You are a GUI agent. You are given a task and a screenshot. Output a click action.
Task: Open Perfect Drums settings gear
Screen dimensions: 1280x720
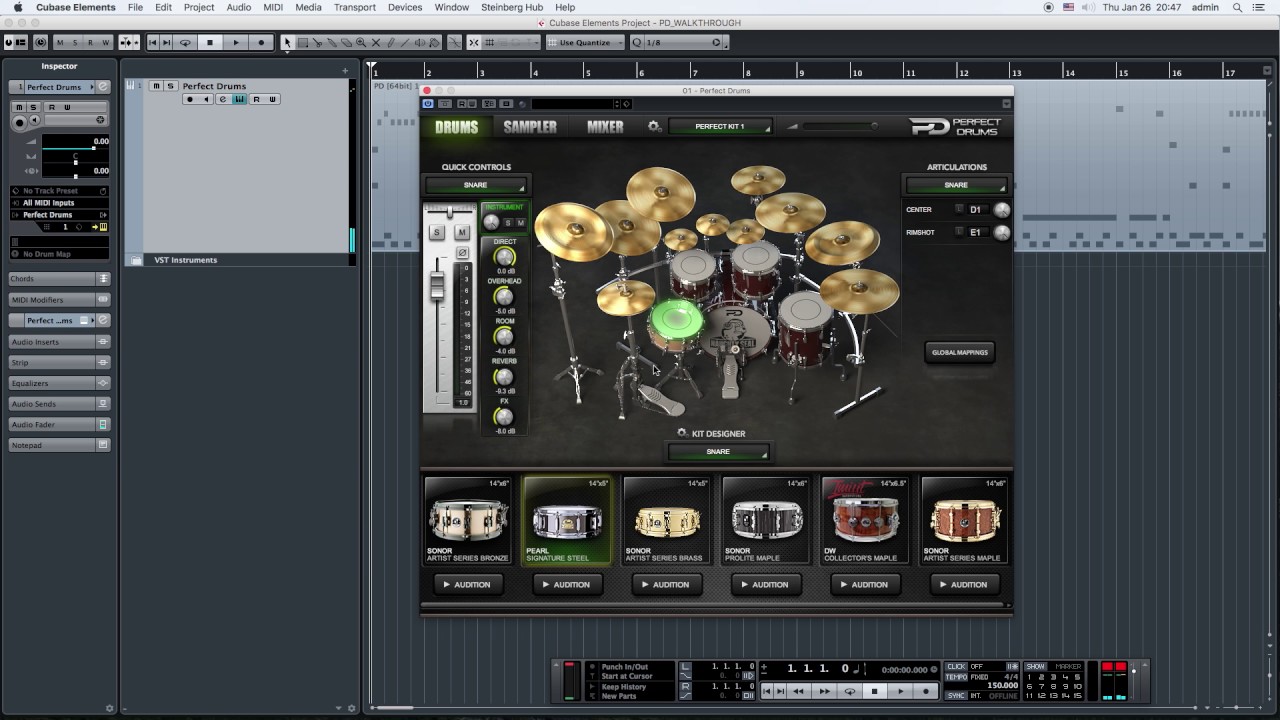(654, 127)
